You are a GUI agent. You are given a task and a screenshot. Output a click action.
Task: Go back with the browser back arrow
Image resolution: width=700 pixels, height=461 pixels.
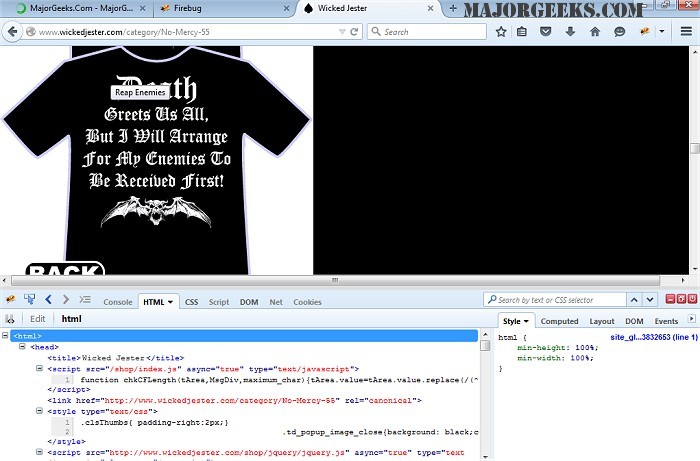(12, 32)
